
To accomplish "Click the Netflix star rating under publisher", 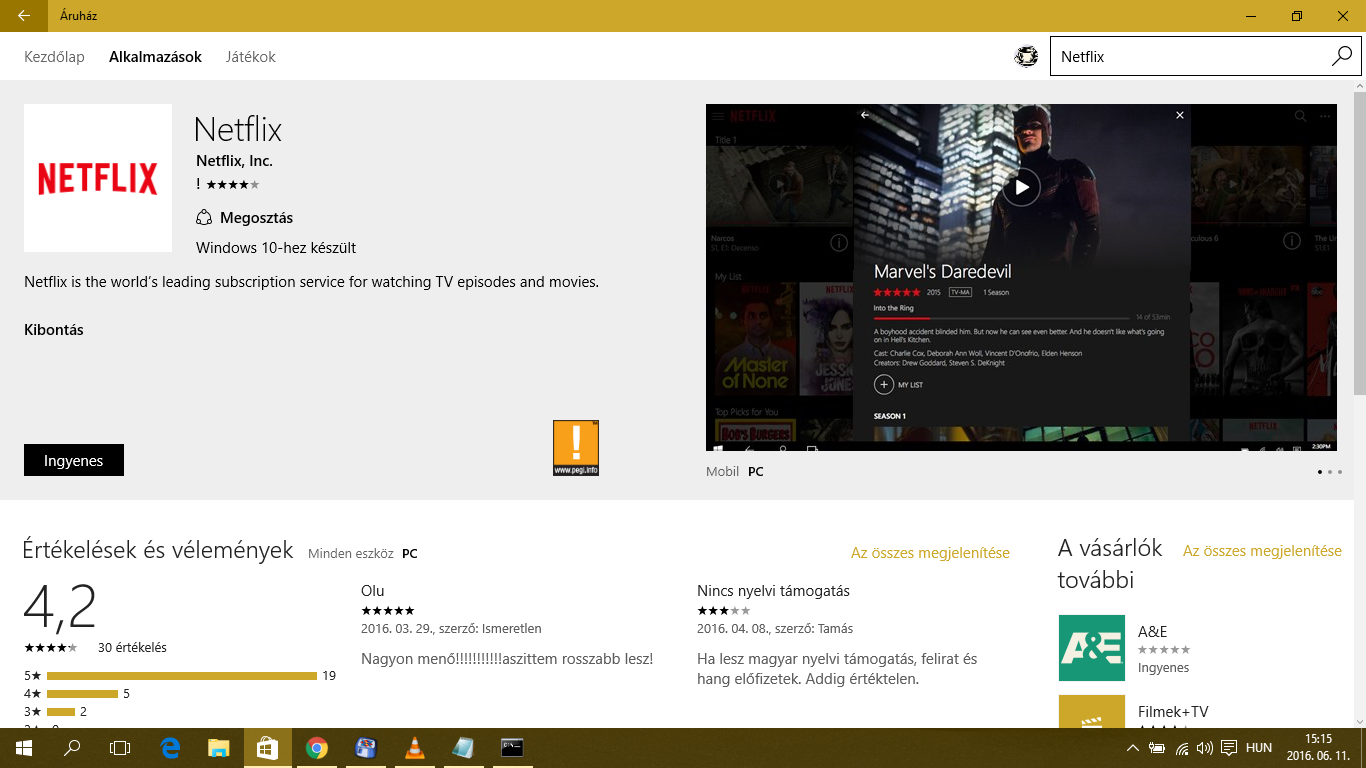I will 232,184.
